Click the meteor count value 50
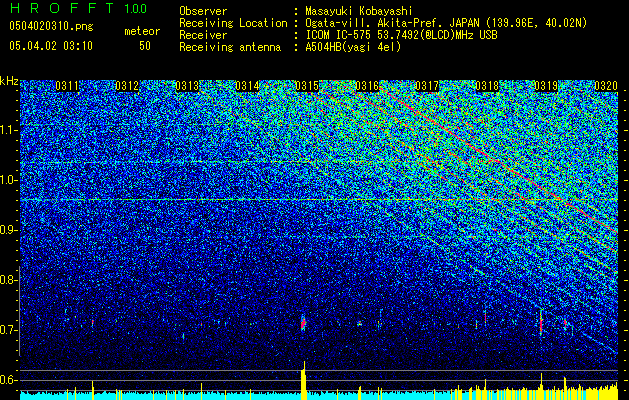 145,46
